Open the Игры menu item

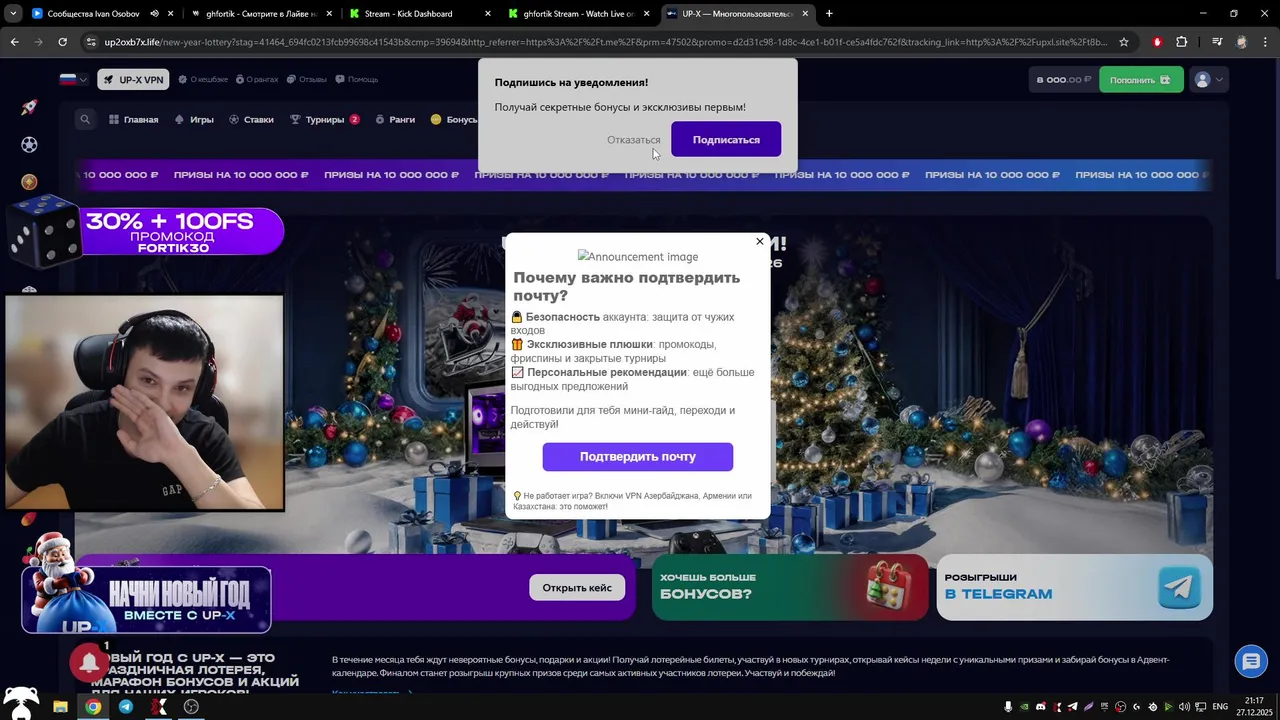(x=194, y=119)
